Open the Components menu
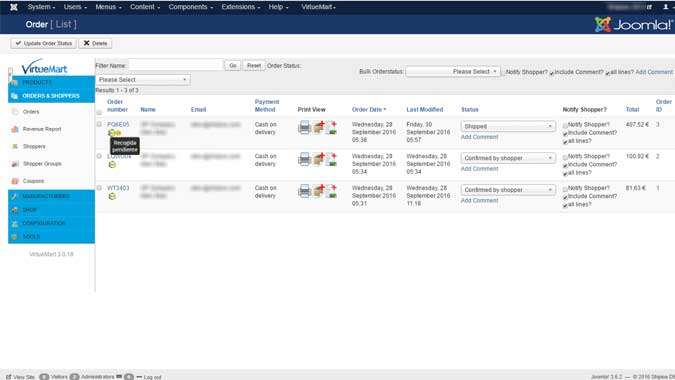Screen dimensions: 675x380 191,7
